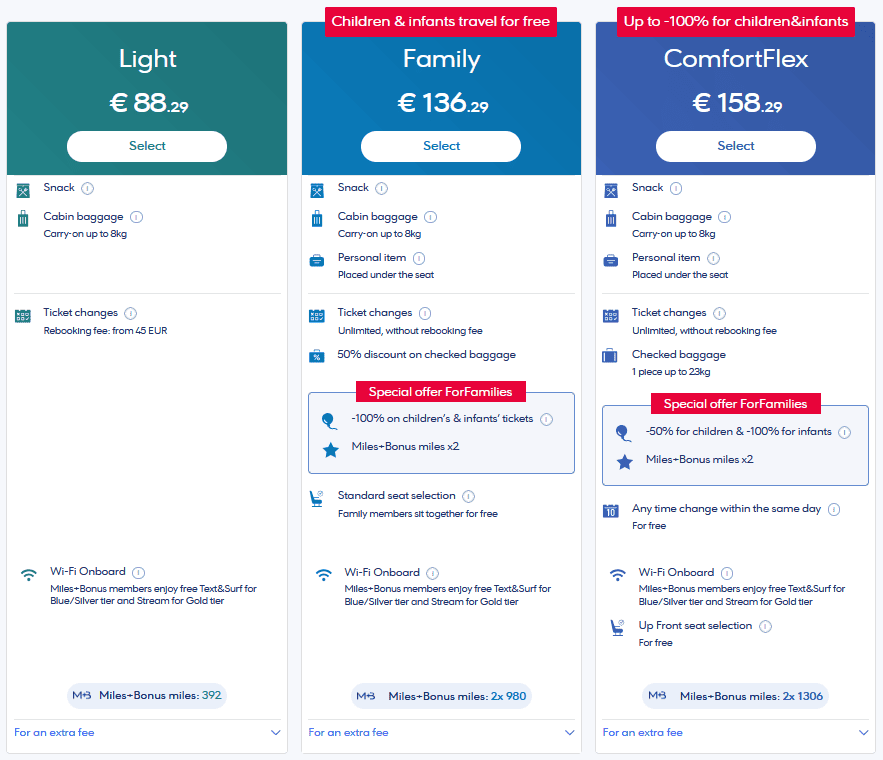The height and width of the screenshot is (760, 883).
Task: Select the Family fare for €136.29
Action: tap(441, 146)
